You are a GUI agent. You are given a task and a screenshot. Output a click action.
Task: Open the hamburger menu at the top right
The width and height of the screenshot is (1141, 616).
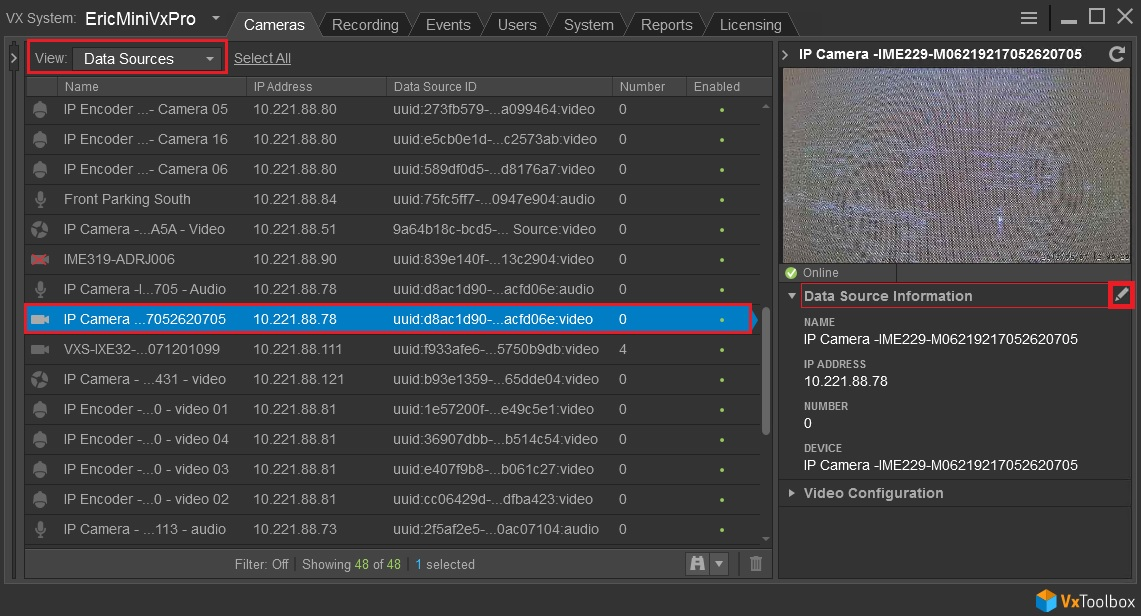click(x=1029, y=17)
